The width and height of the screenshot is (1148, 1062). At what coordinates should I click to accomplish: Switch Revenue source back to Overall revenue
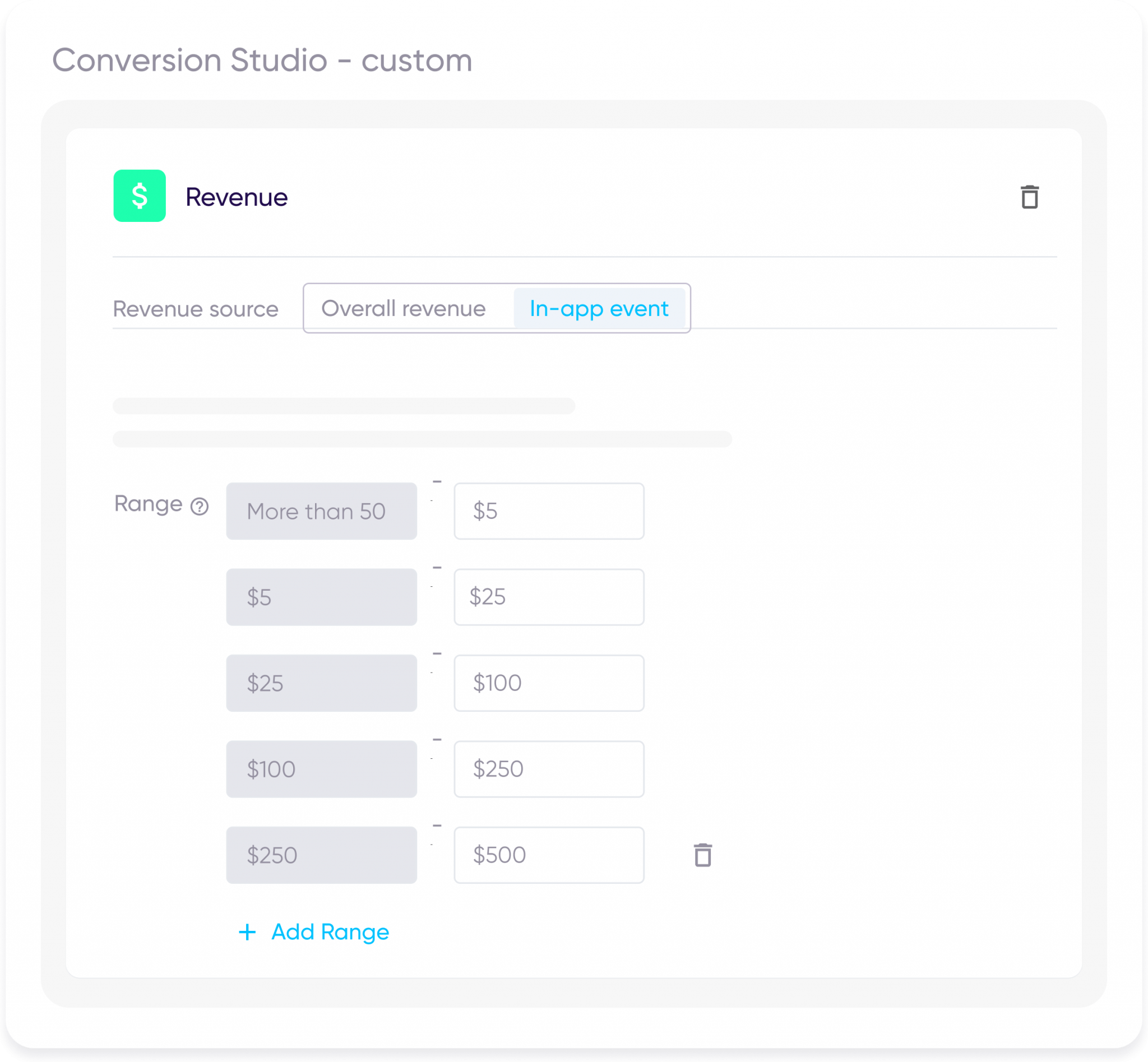pyautogui.click(x=404, y=309)
